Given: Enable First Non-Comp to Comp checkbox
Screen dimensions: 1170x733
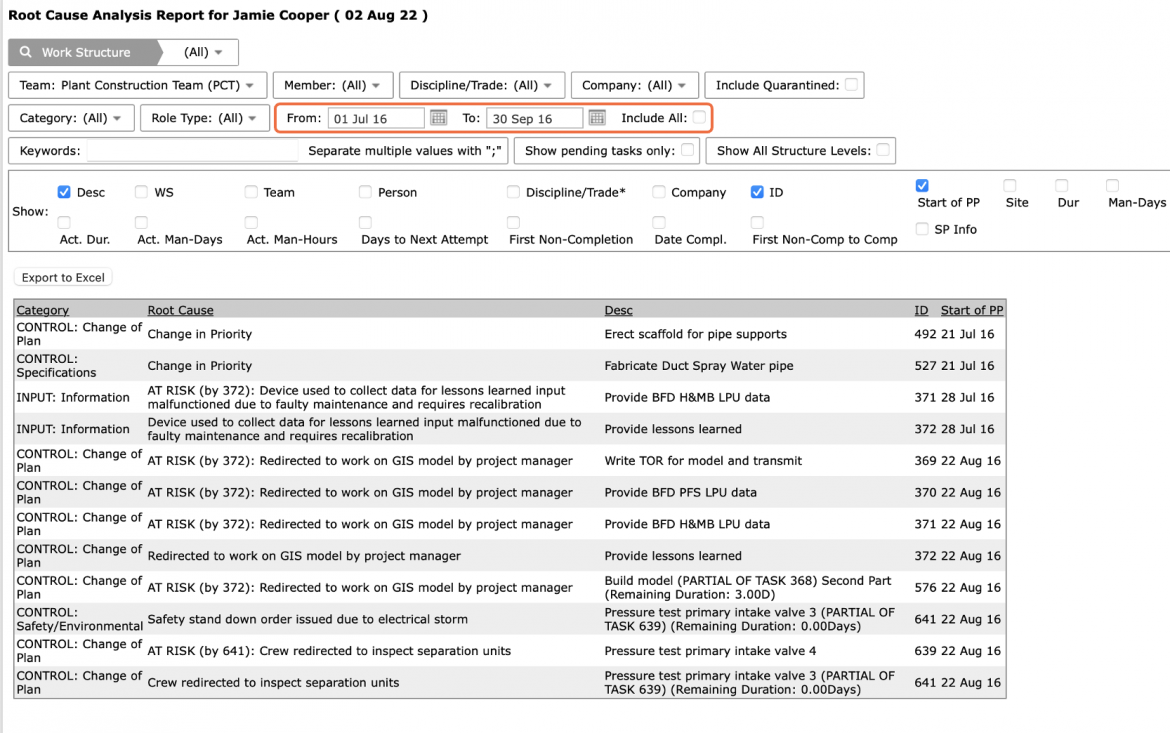Looking at the screenshot, I should [757, 222].
